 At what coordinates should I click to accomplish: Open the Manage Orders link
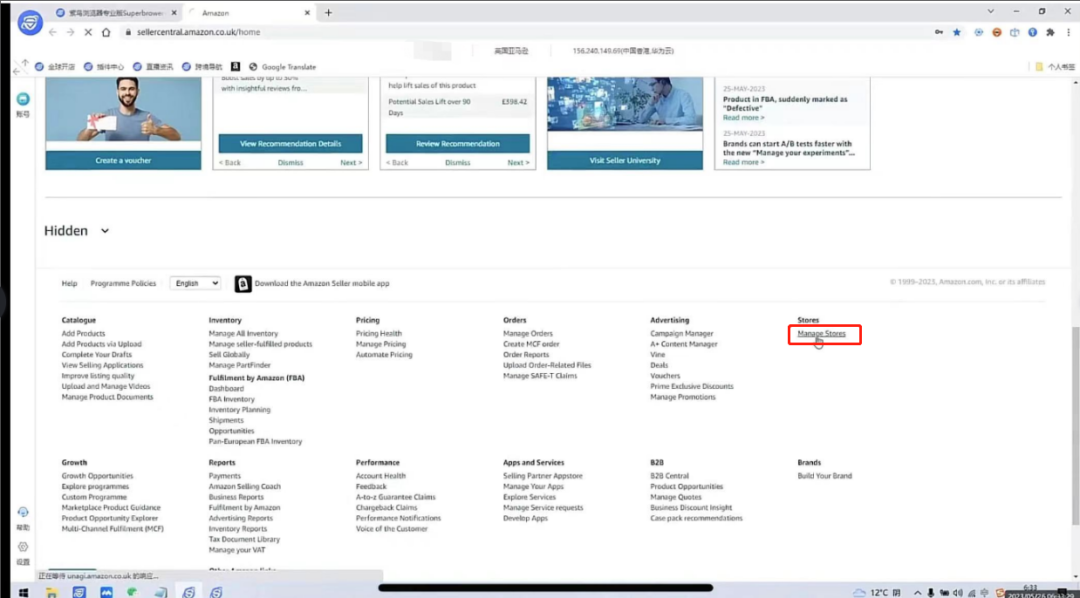tap(528, 333)
